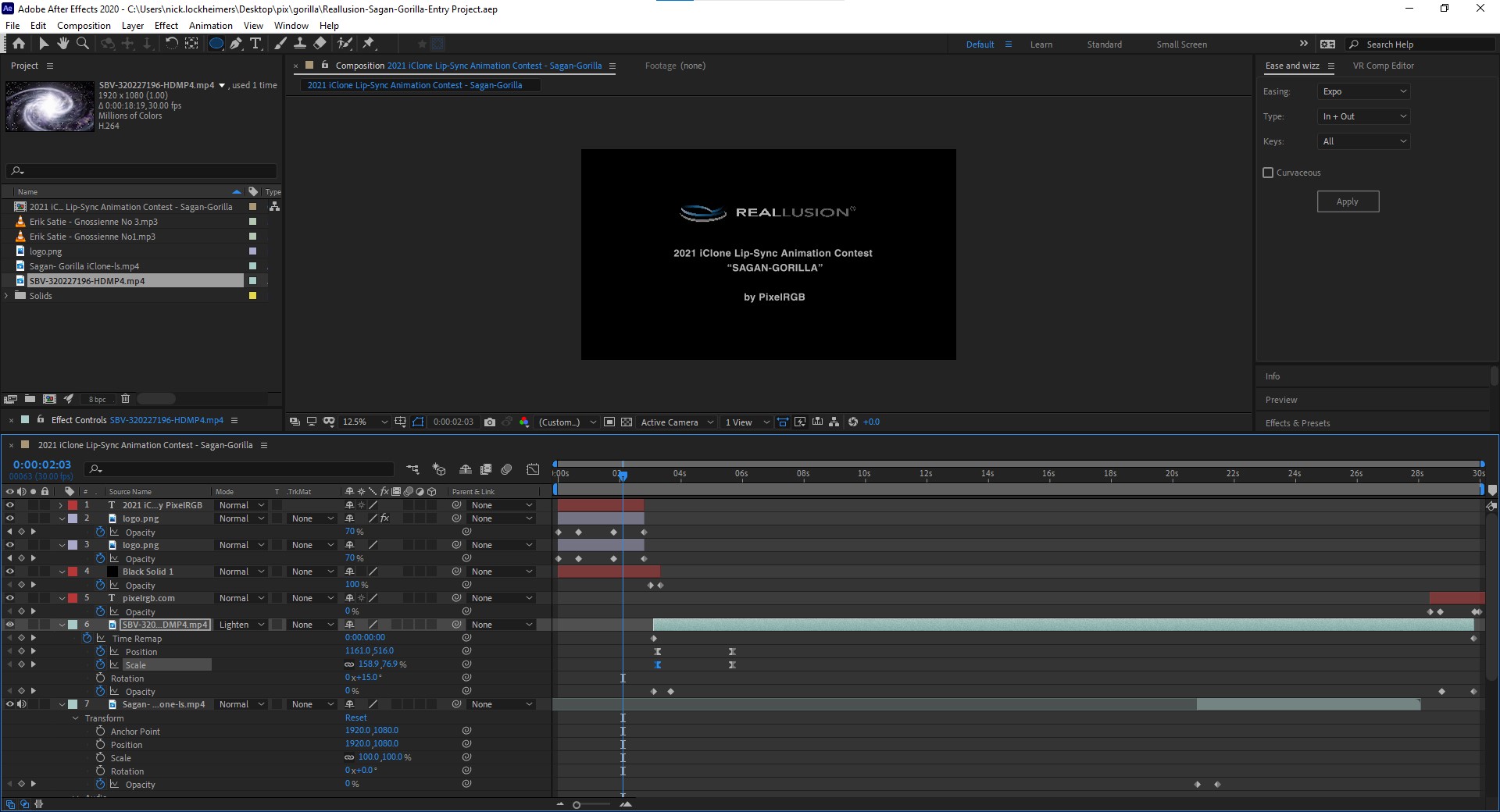Image resolution: width=1500 pixels, height=812 pixels.
Task: Open the Layer menu
Action: tap(133, 26)
